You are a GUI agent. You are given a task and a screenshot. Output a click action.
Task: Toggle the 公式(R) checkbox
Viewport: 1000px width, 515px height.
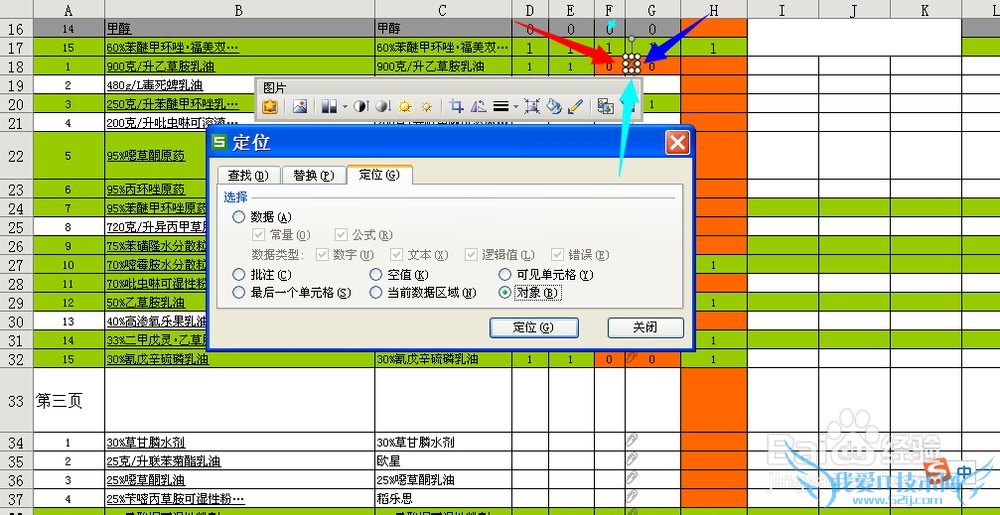tap(341, 235)
